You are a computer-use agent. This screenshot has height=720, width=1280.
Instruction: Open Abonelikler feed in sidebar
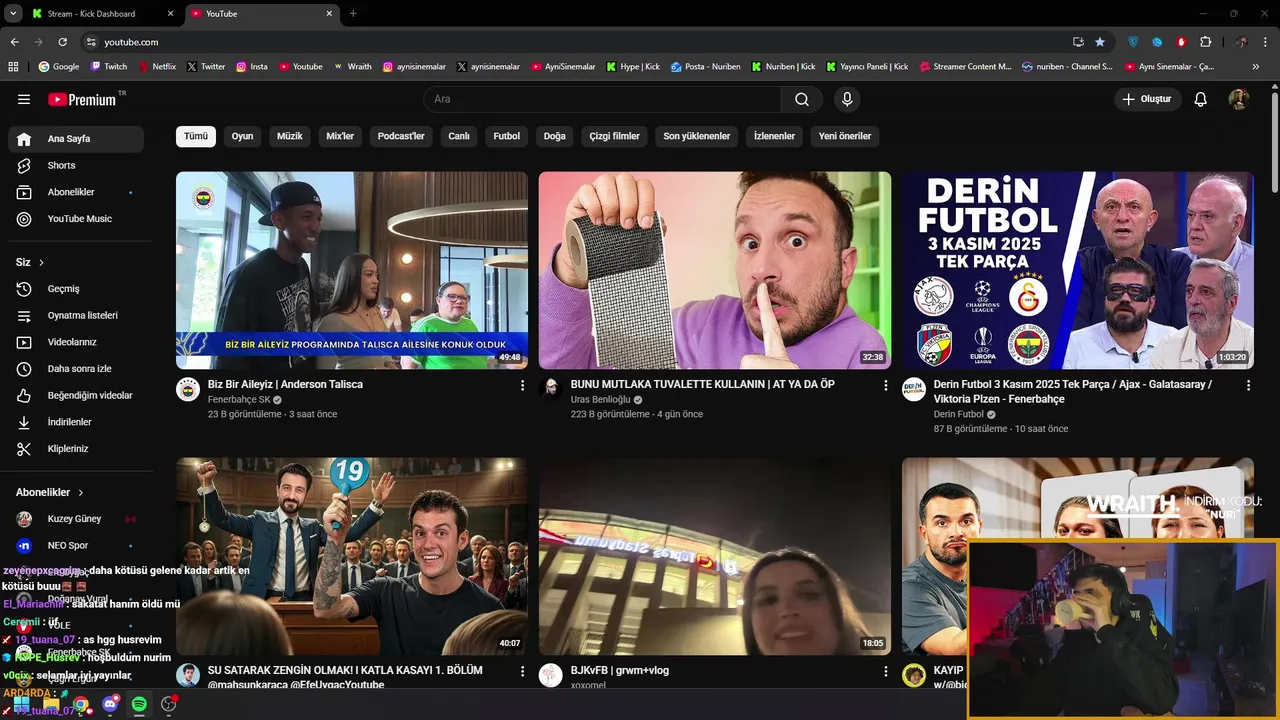tap(76, 192)
